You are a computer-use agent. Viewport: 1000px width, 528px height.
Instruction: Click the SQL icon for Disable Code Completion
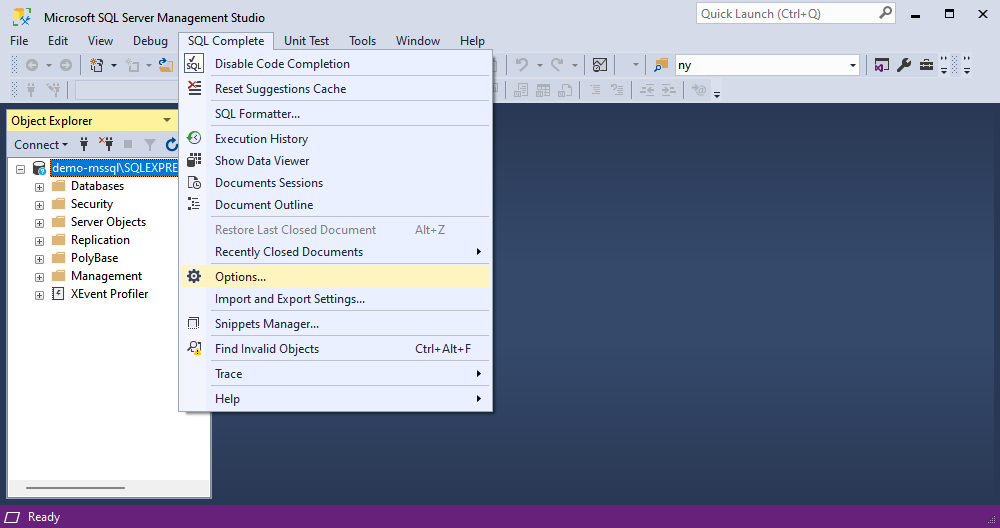(x=194, y=64)
